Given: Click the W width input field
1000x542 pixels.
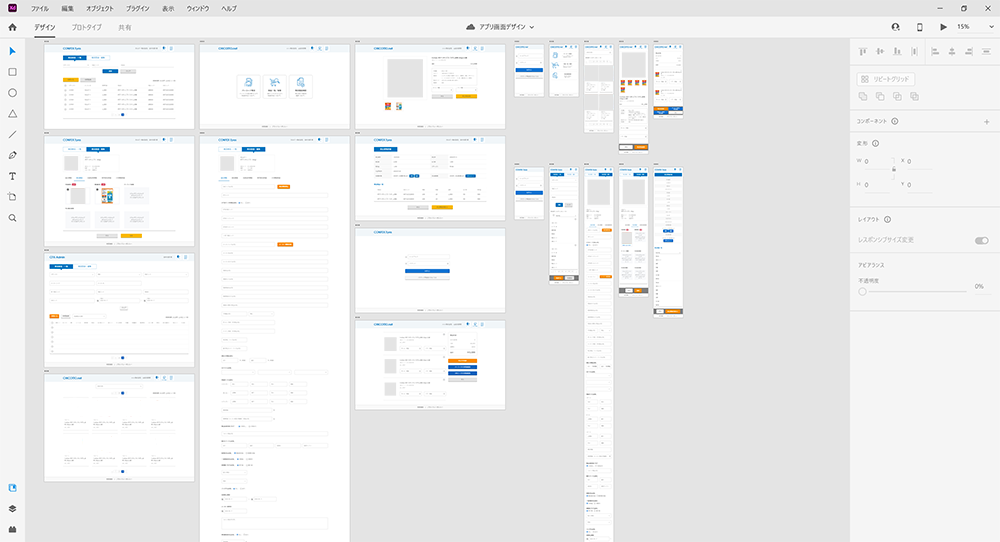Looking at the screenshot, I should click(x=877, y=163).
